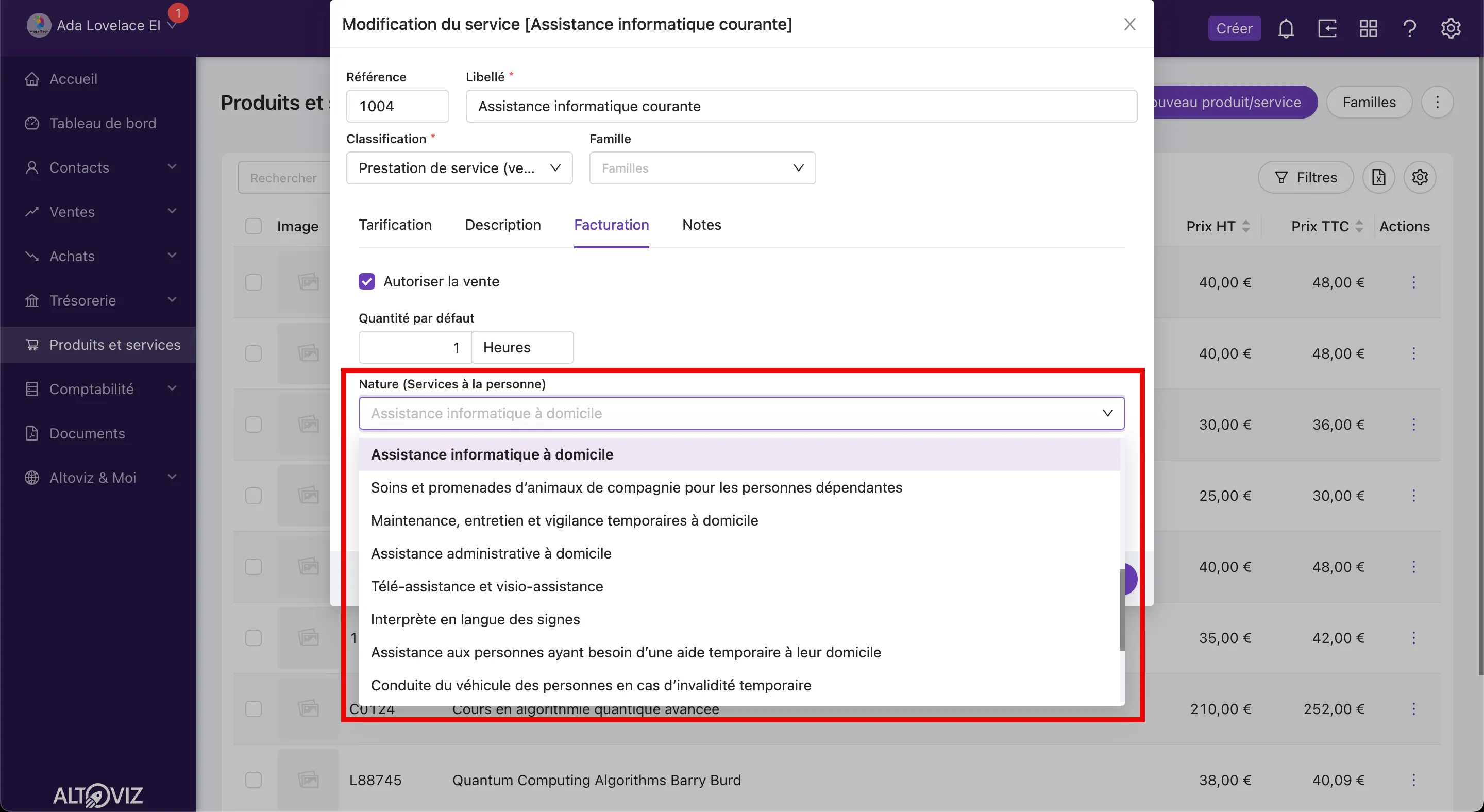
Task: Open the more options menu beside Familles
Action: click(1437, 102)
